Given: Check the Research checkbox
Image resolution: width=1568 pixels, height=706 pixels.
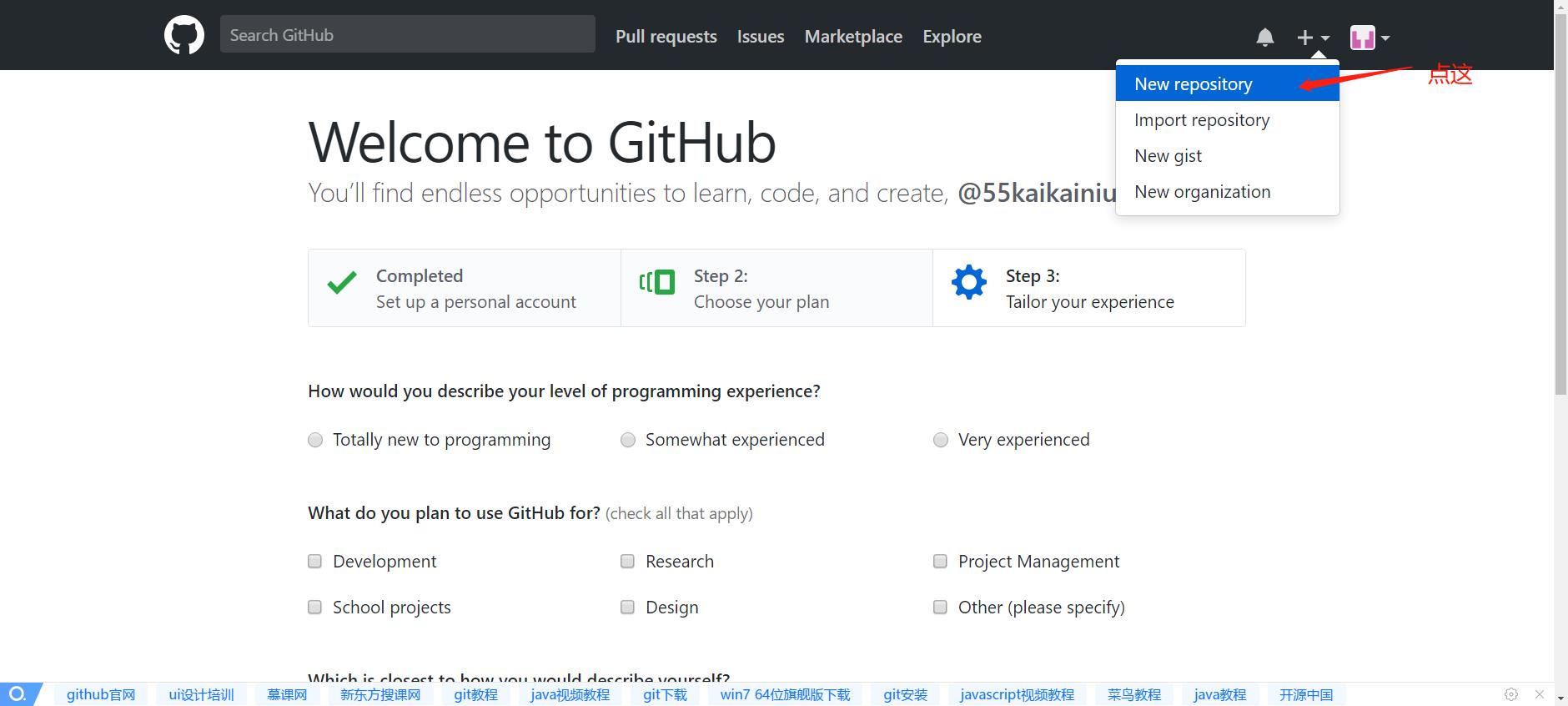Looking at the screenshot, I should (x=627, y=561).
